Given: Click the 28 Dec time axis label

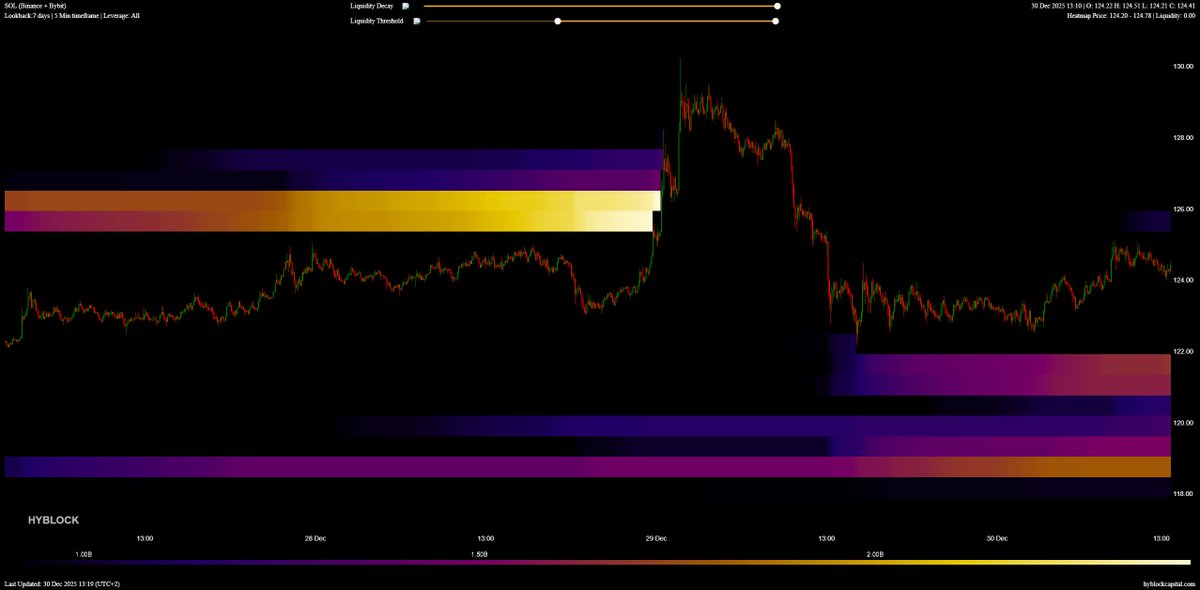Looking at the screenshot, I should click(315, 538).
